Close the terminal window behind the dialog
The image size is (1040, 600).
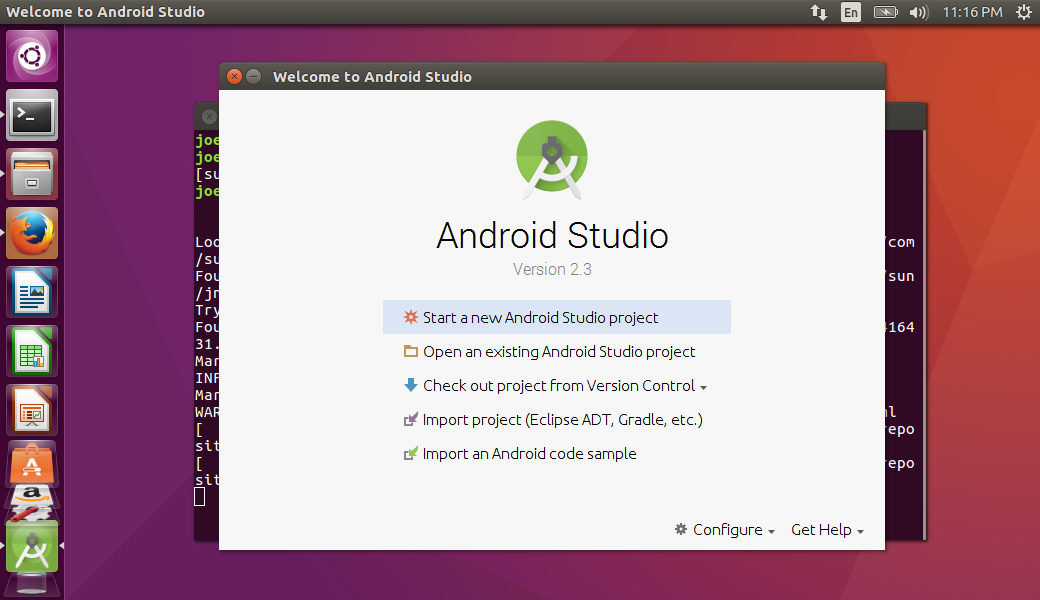210,116
